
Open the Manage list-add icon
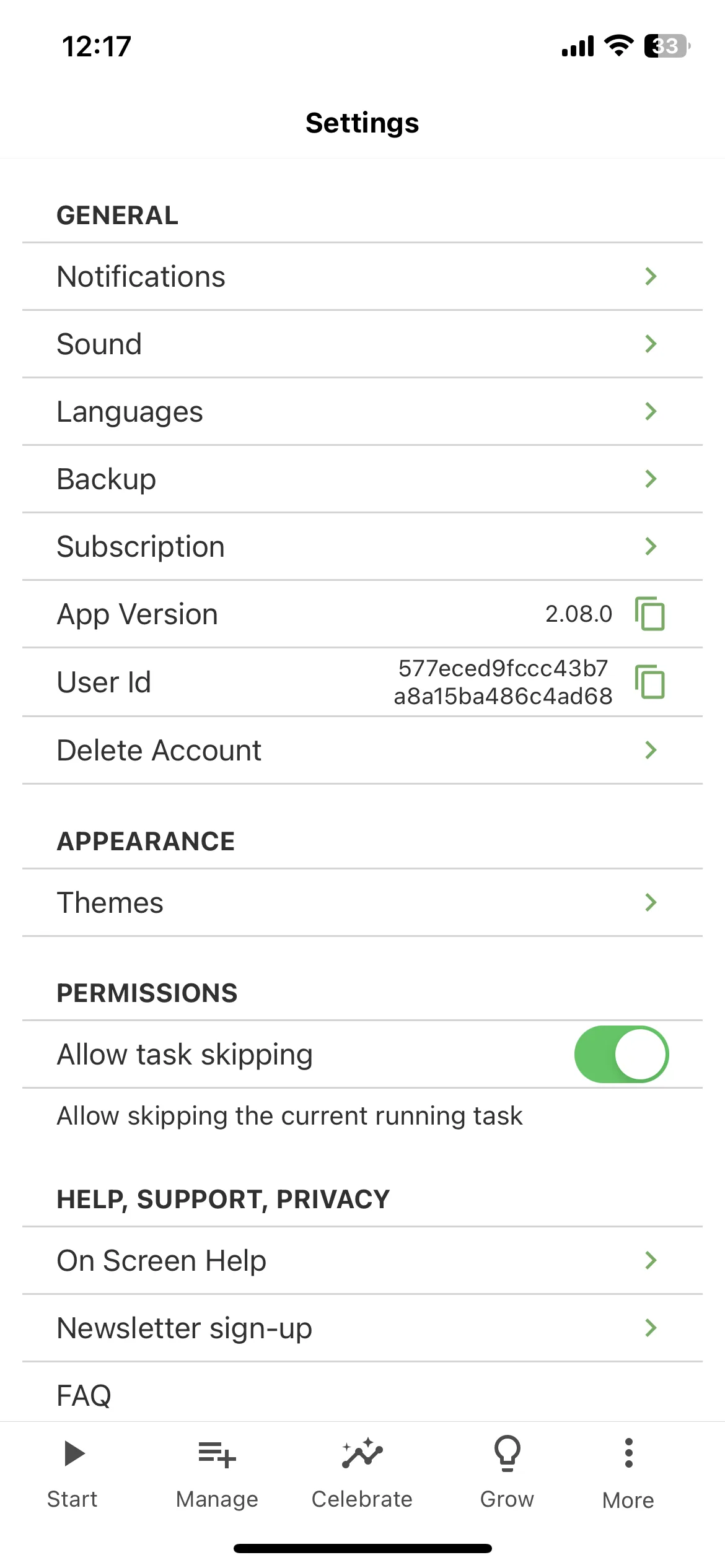(217, 1454)
